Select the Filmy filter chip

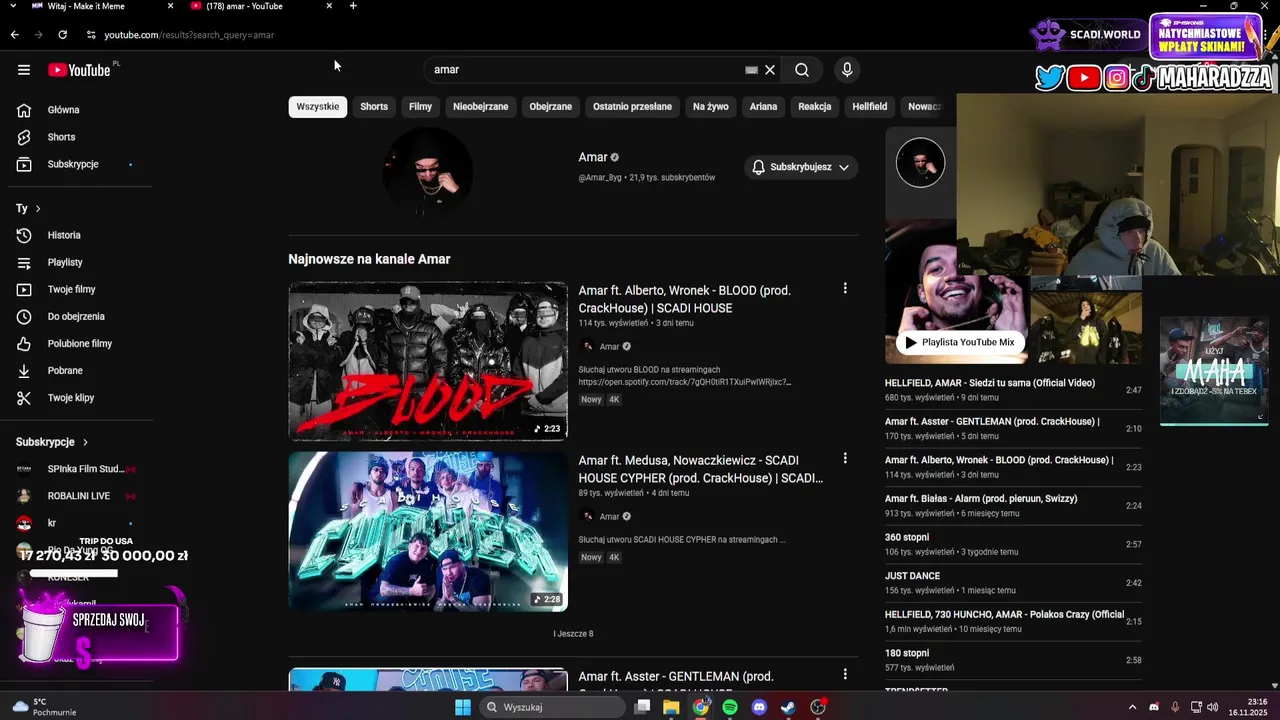click(420, 106)
